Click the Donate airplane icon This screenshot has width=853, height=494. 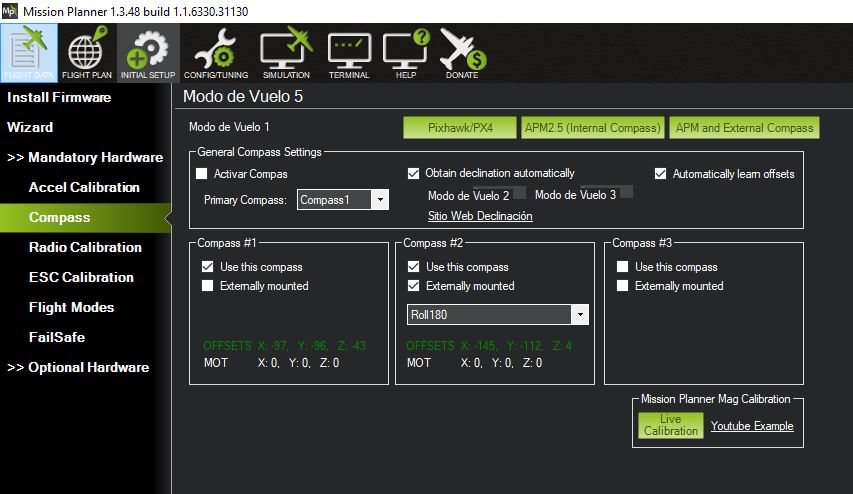point(462,52)
